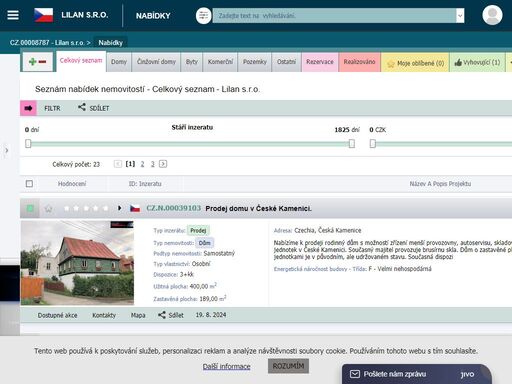512x384 pixels.
Task: Click the Stáří inzerátu slider right handle
Action: 352,144
